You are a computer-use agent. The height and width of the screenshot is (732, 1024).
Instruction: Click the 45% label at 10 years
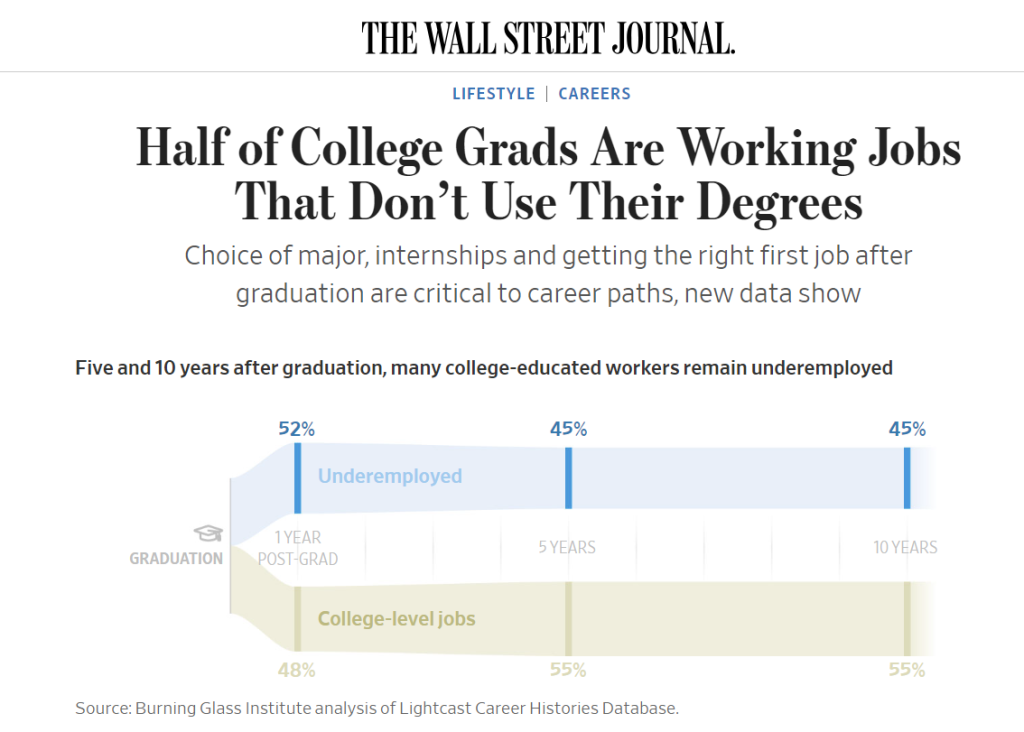(x=907, y=429)
